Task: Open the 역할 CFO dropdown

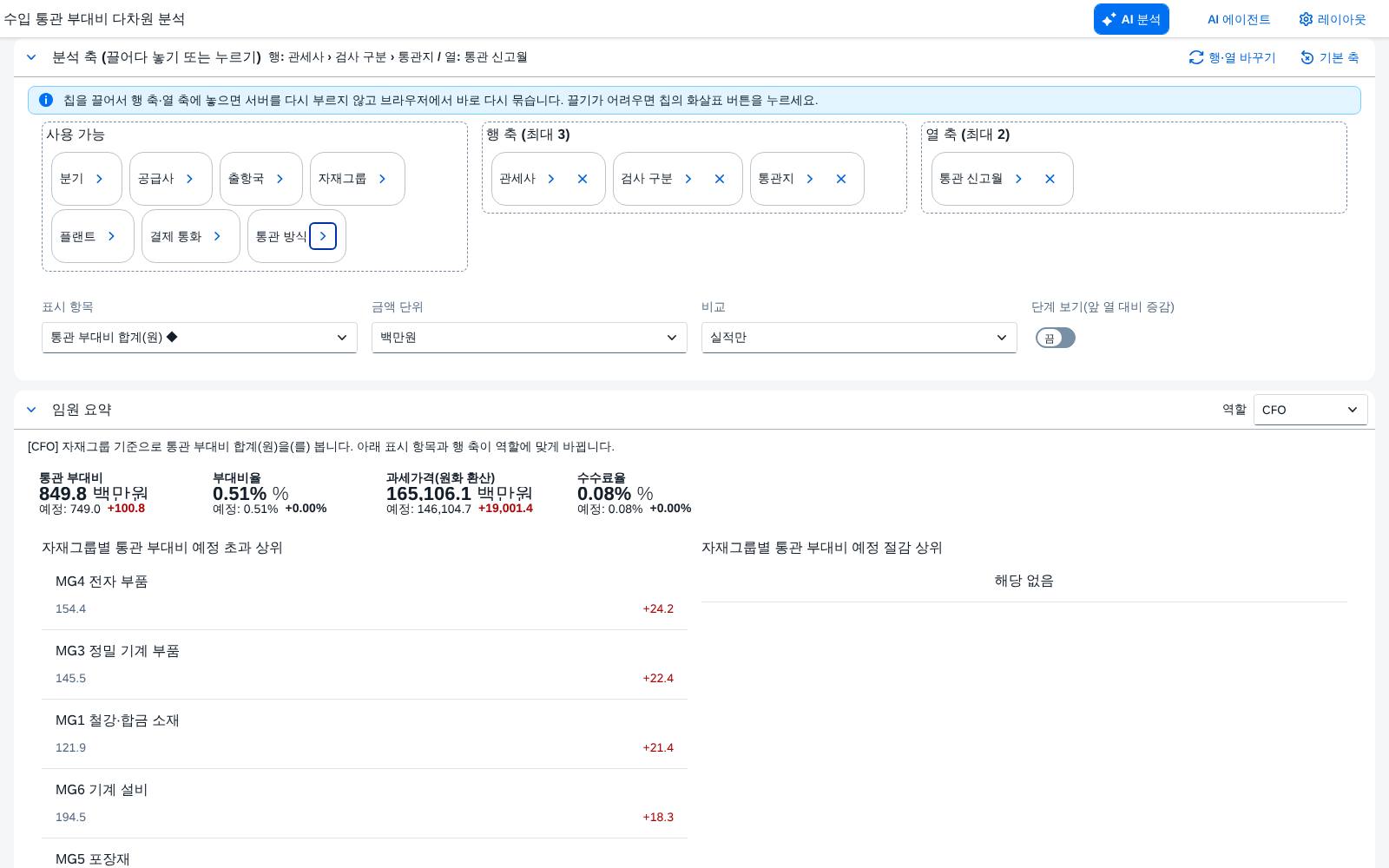Action: (1311, 410)
